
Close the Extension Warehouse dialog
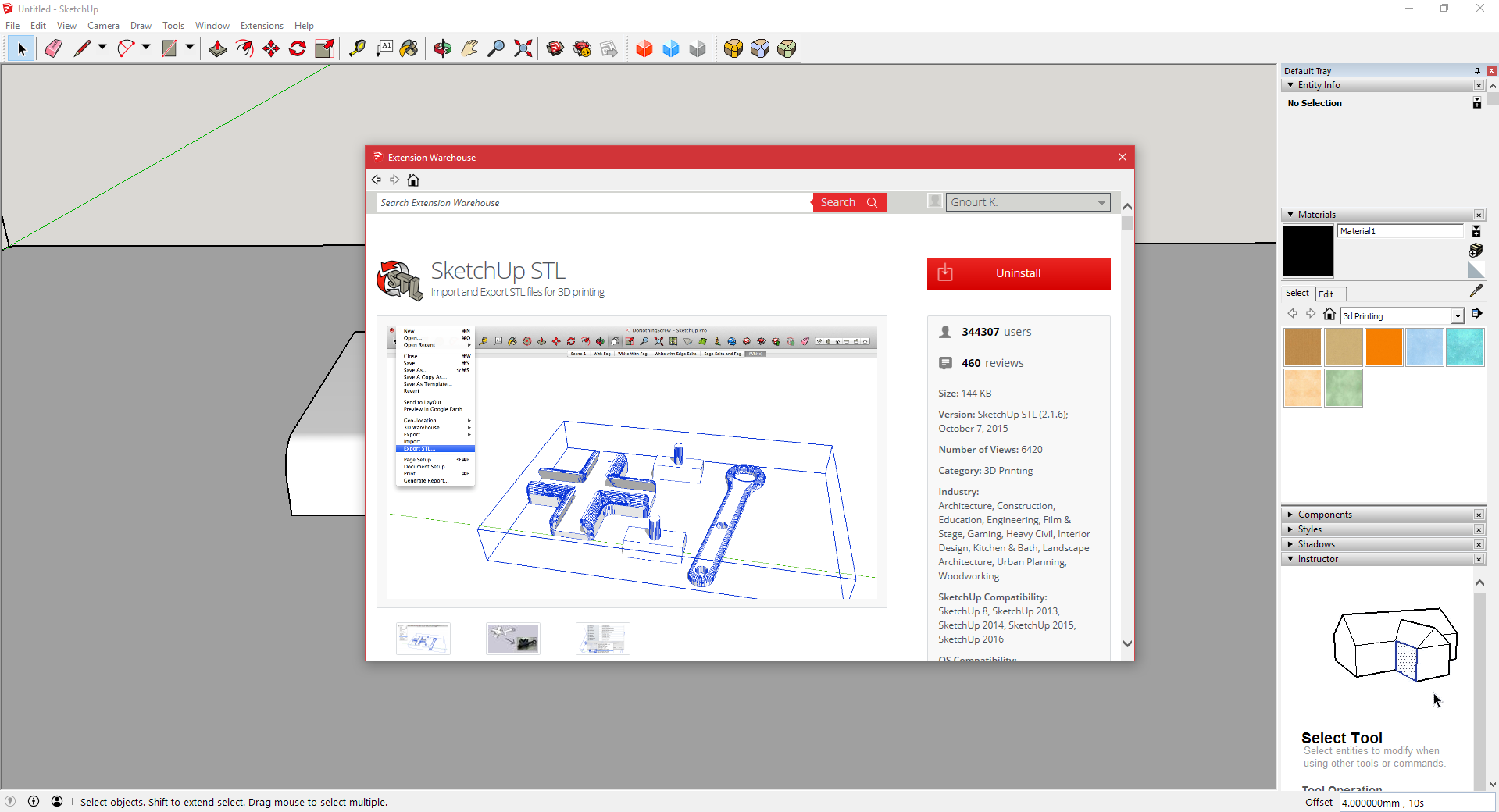point(1122,157)
